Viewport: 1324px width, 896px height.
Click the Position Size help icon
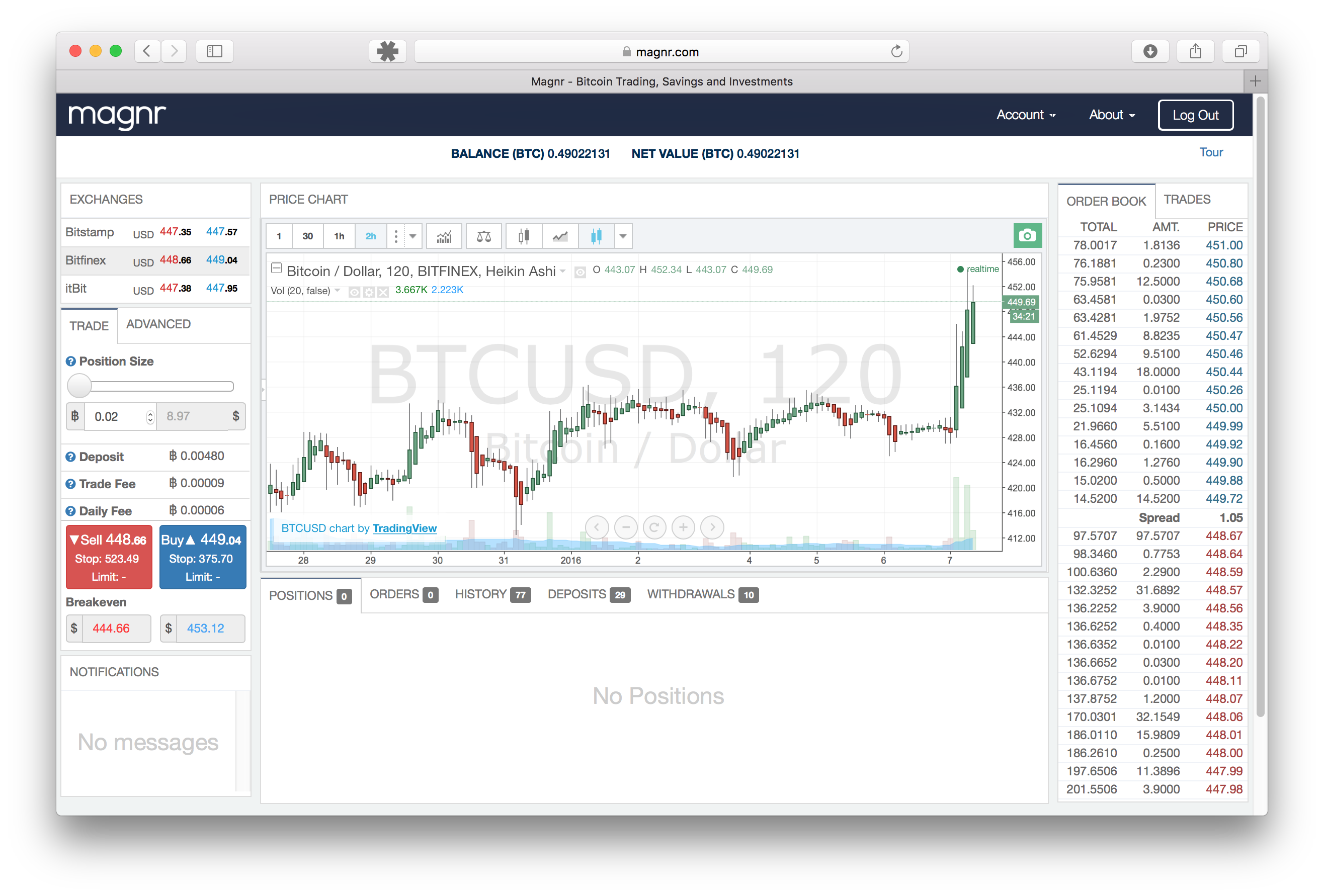70,361
